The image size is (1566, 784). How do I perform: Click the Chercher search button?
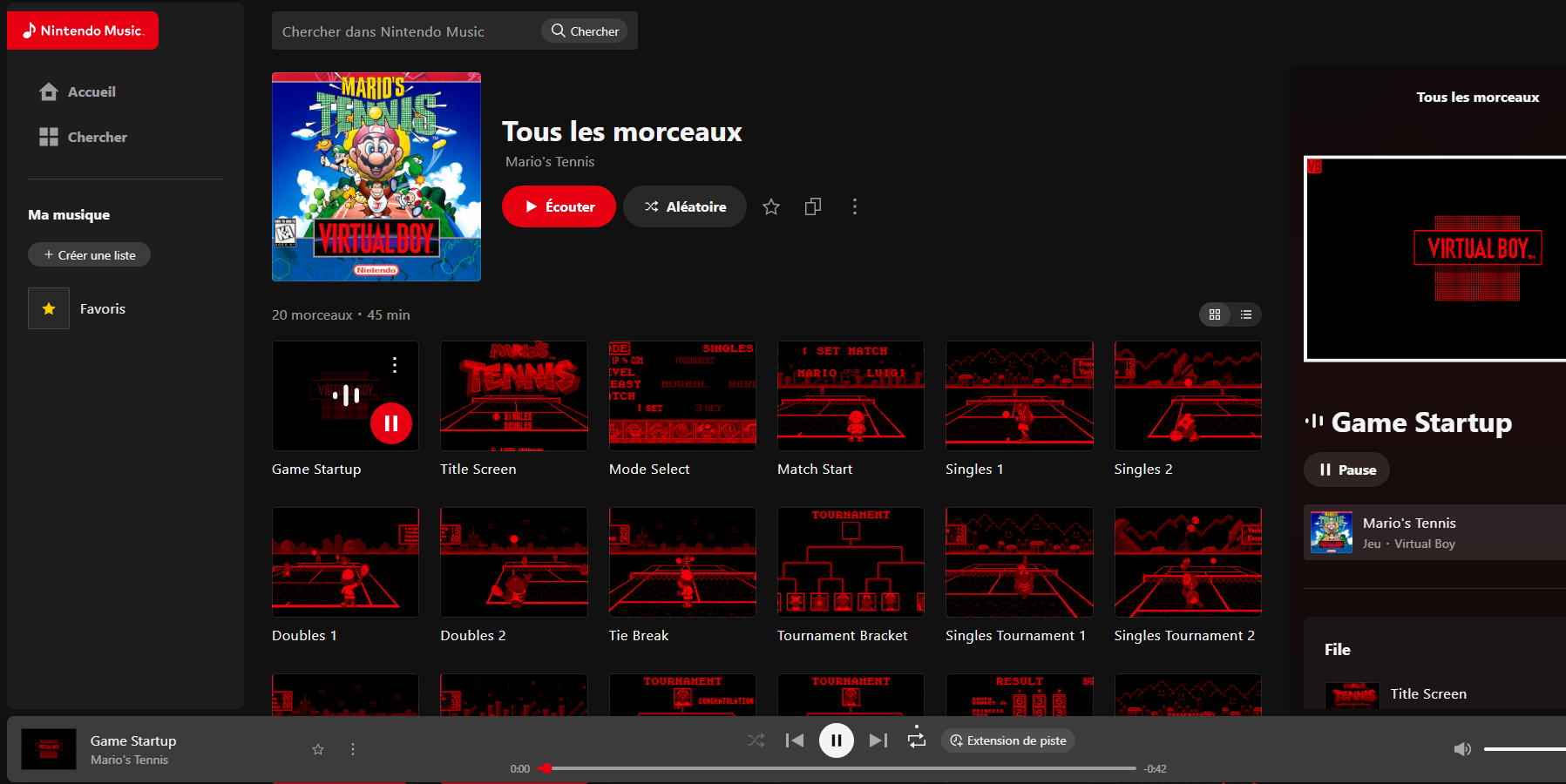tap(585, 31)
